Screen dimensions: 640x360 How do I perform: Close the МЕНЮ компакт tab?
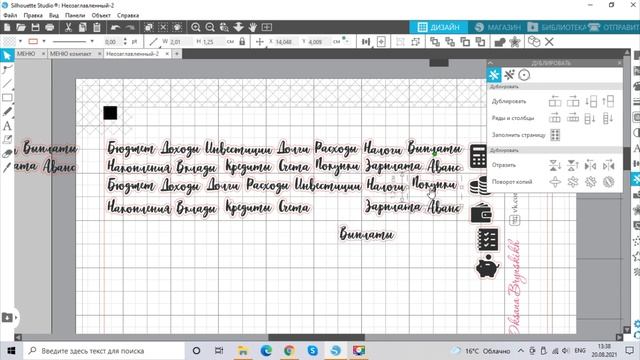99,54
